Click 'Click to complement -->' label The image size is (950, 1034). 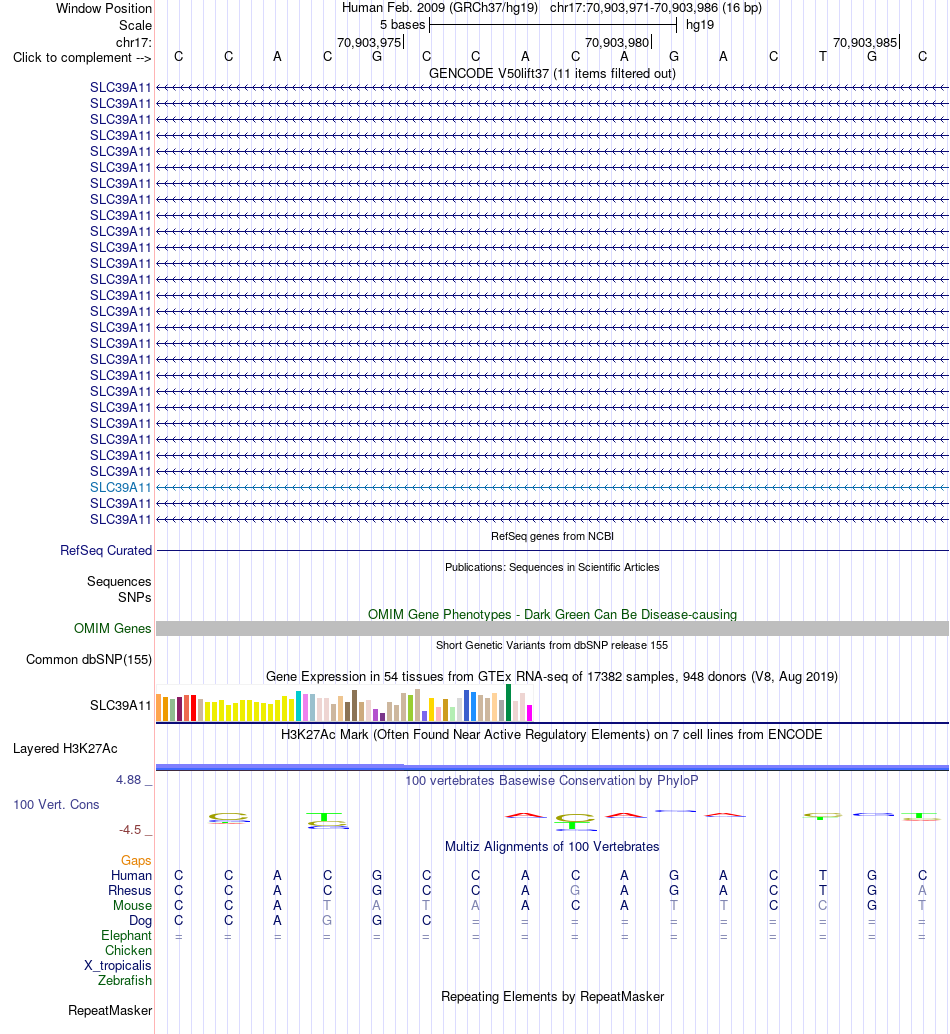(82, 58)
